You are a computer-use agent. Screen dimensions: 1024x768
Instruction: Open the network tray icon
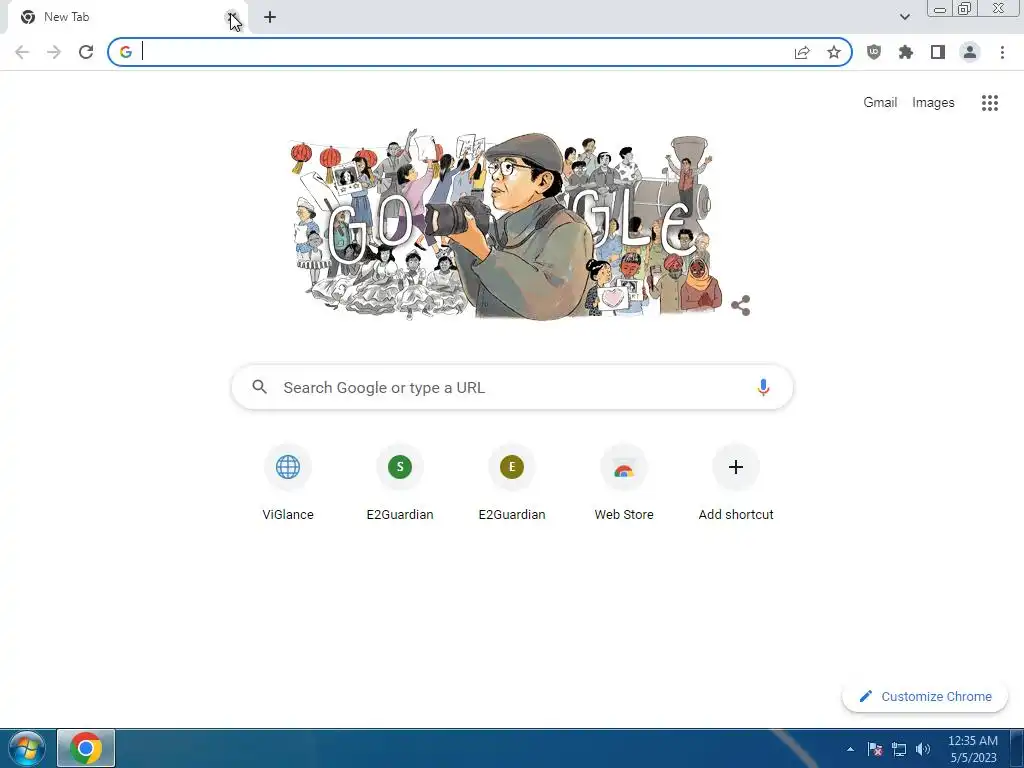click(x=899, y=749)
